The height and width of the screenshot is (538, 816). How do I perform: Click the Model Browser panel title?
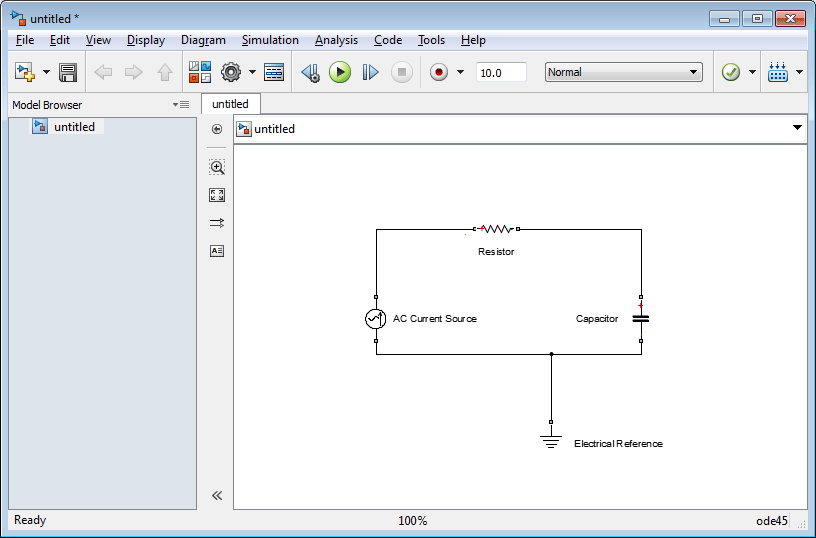(x=47, y=105)
